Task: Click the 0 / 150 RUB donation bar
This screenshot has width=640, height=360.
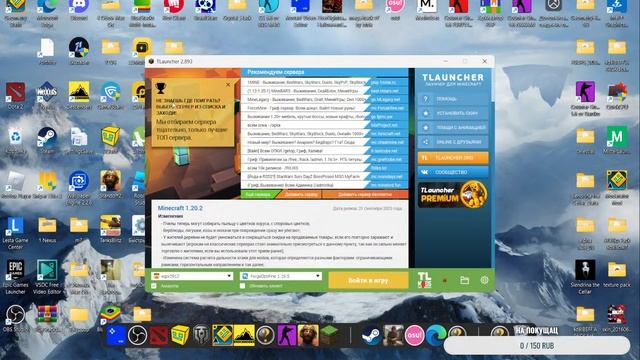Action: pos(537,346)
